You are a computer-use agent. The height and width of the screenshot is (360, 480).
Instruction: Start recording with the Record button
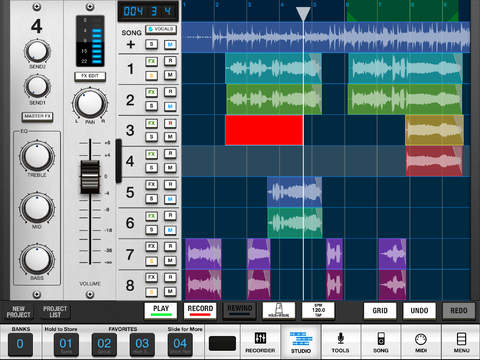click(x=200, y=310)
